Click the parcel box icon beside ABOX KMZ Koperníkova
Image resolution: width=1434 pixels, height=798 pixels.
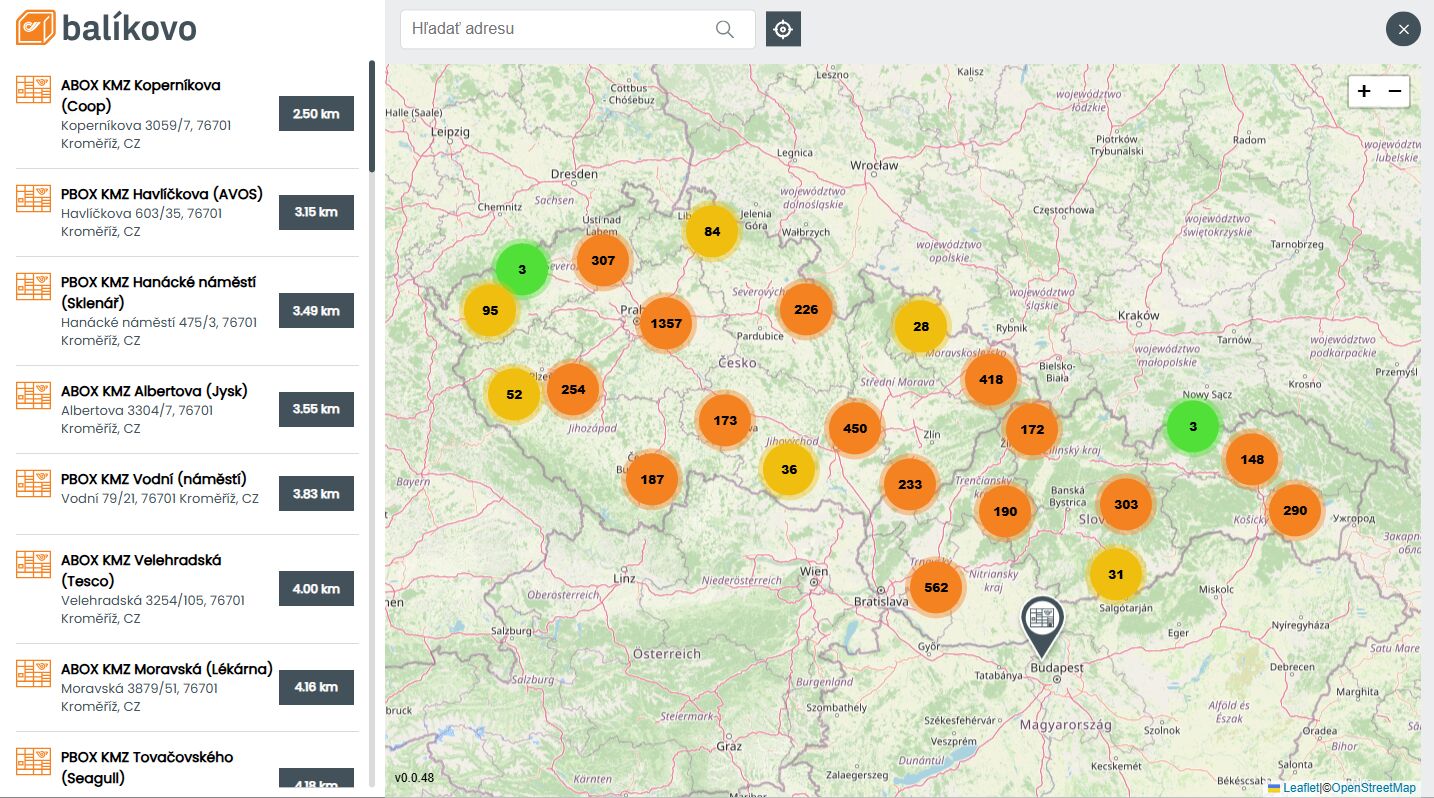[x=34, y=89]
